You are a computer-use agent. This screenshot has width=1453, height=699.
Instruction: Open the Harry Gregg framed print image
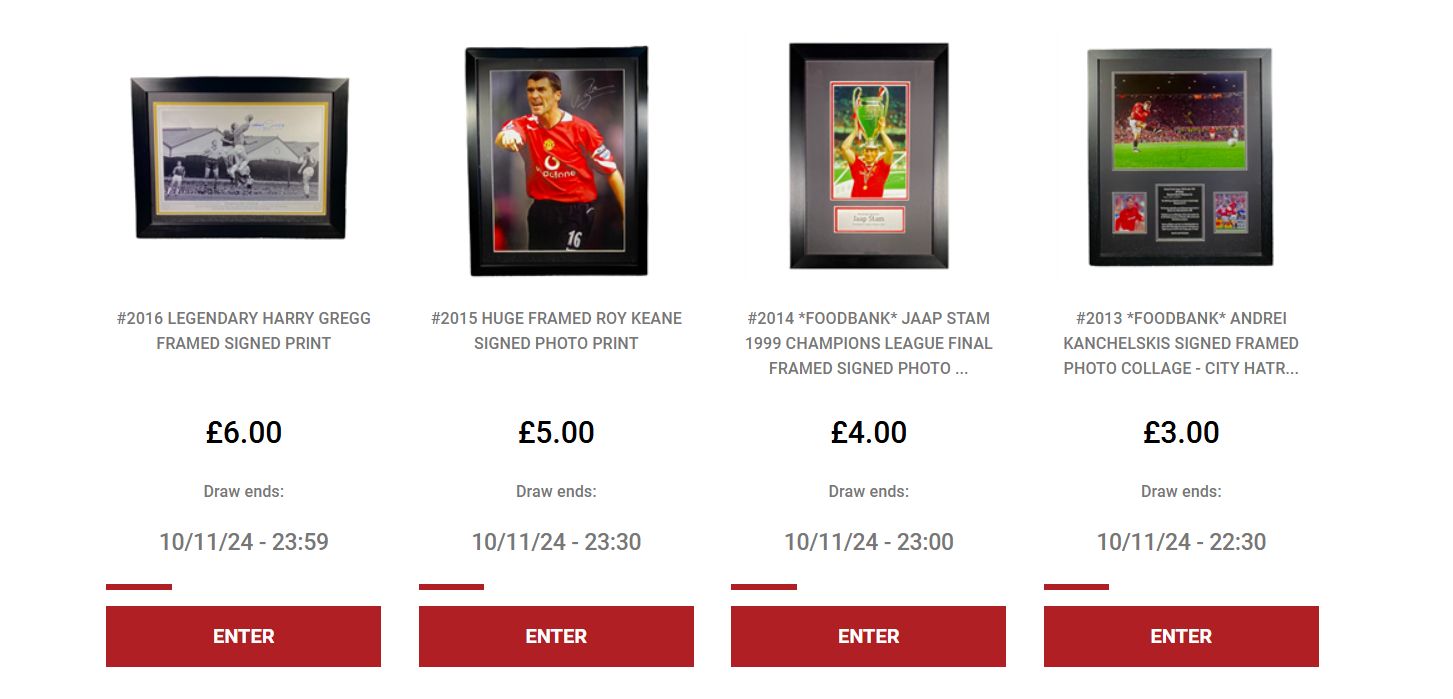[x=240, y=158]
